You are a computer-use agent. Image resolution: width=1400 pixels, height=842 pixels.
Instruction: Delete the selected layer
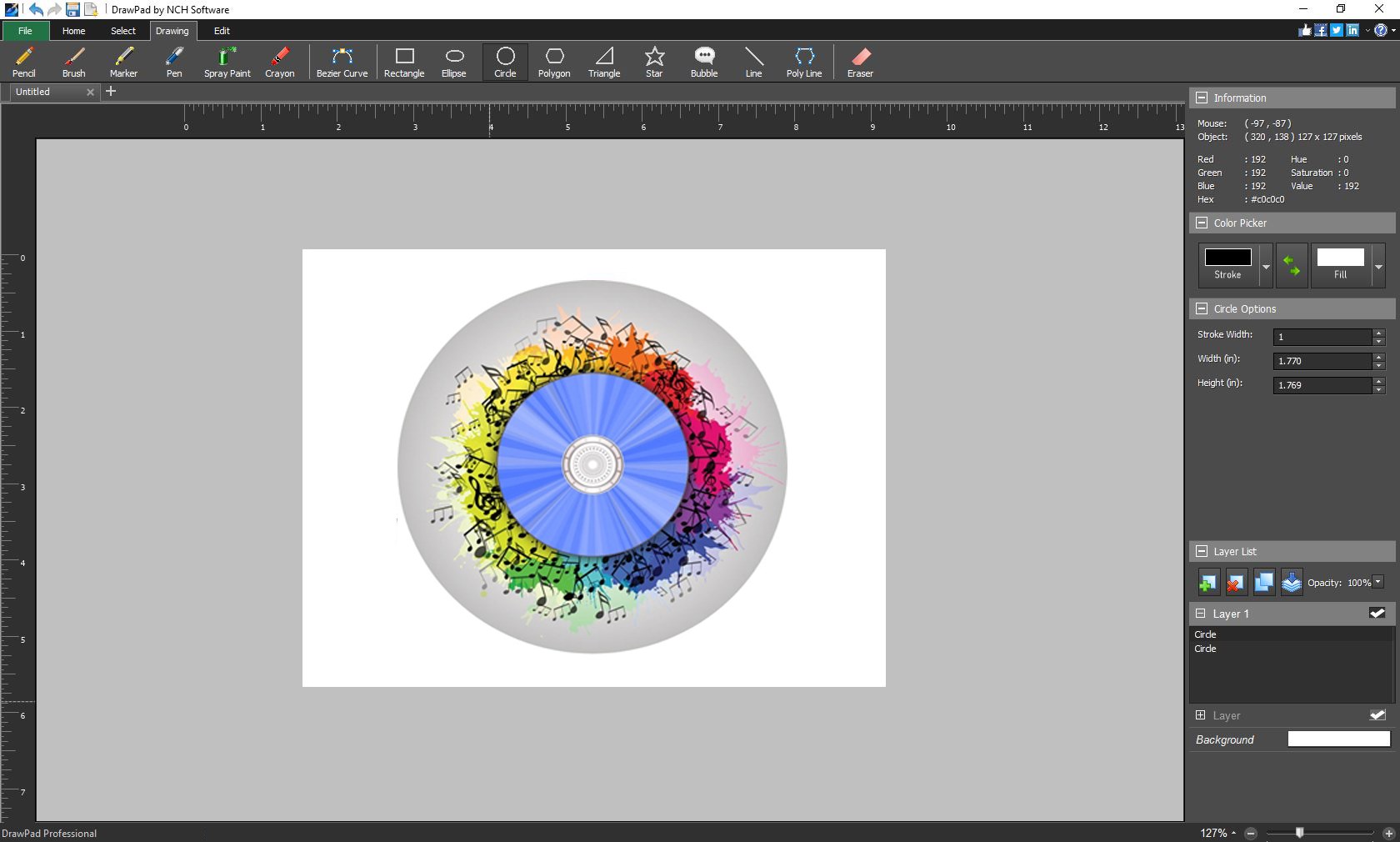pyautogui.click(x=1235, y=583)
